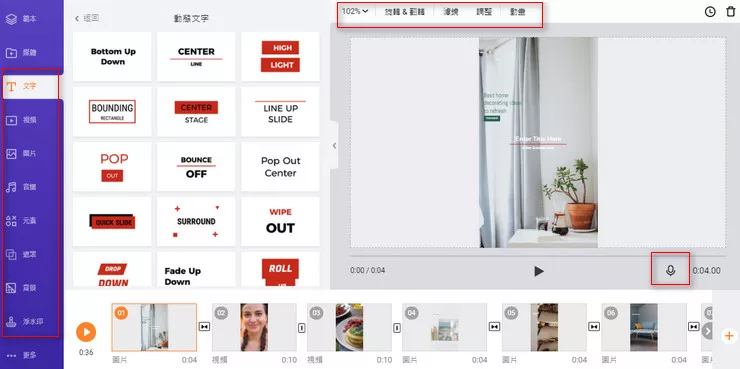The width and height of the screenshot is (740, 369).
Task: Open the 音樂 music section in sidebar
Action: [x=21, y=187]
